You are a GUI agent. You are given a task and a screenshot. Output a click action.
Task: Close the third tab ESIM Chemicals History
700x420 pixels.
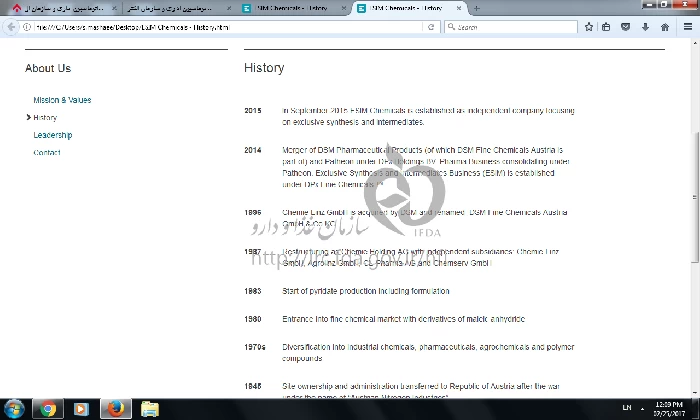click(x=344, y=8)
